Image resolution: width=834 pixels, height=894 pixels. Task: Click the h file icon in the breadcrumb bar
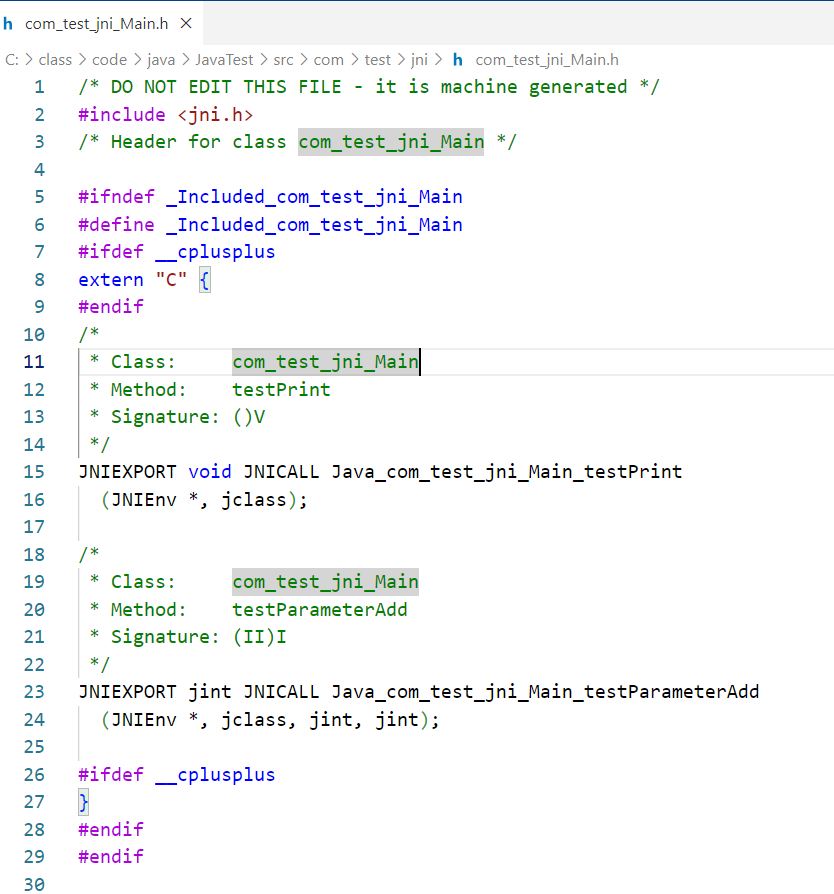click(457, 60)
